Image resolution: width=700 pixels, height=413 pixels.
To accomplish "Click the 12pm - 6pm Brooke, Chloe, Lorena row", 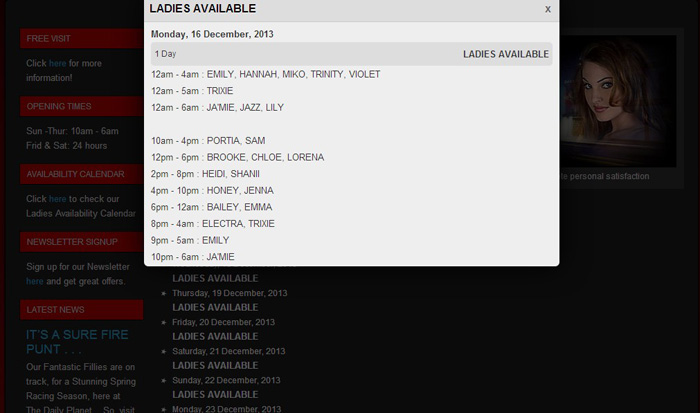I will [238, 157].
